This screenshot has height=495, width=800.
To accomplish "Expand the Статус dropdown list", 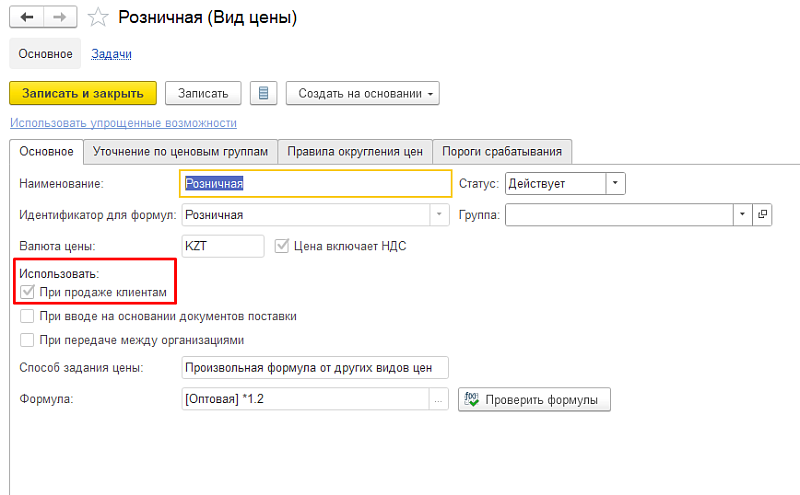I will (x=616, y=183).
